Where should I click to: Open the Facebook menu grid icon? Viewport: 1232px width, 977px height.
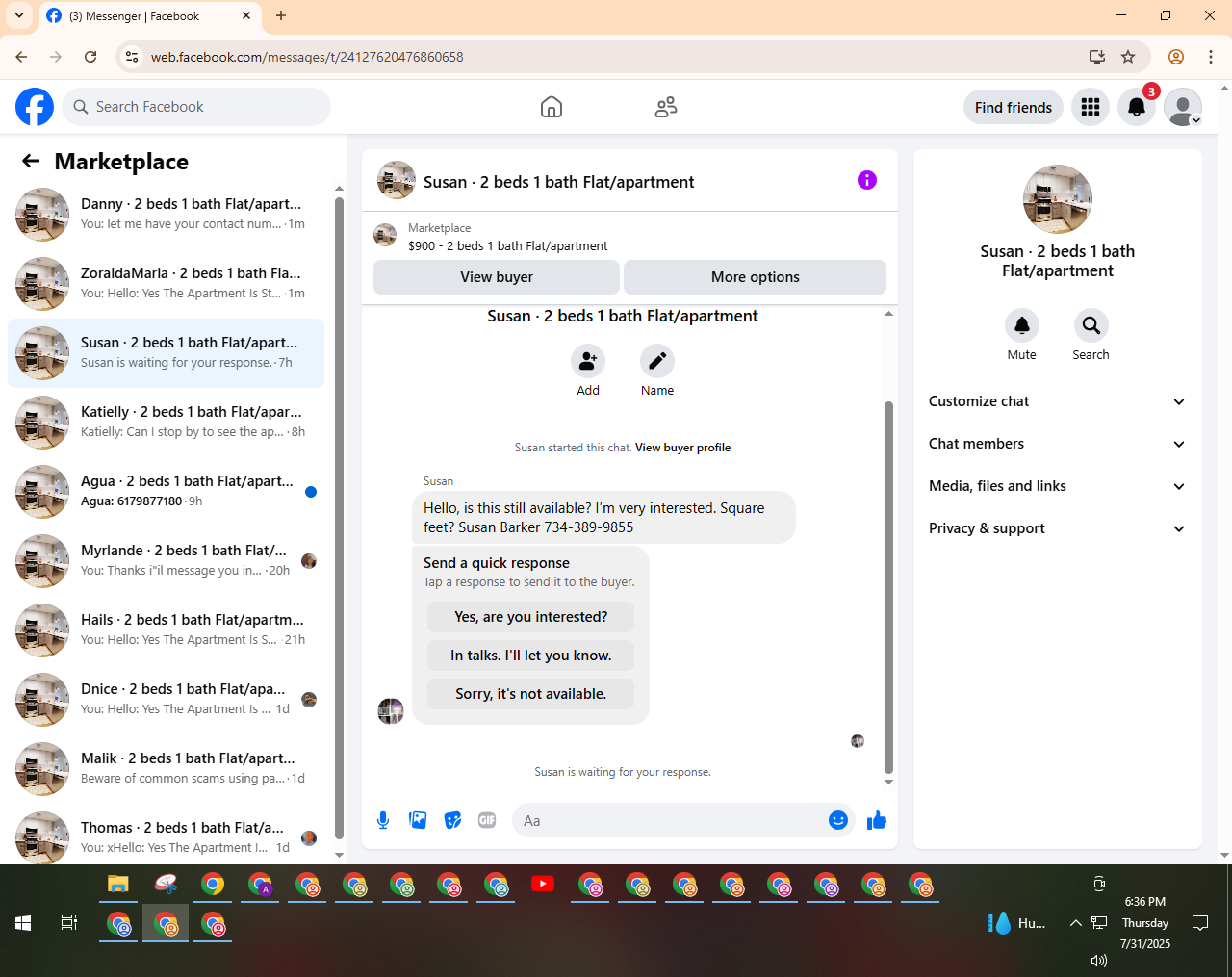(1091, 107)
